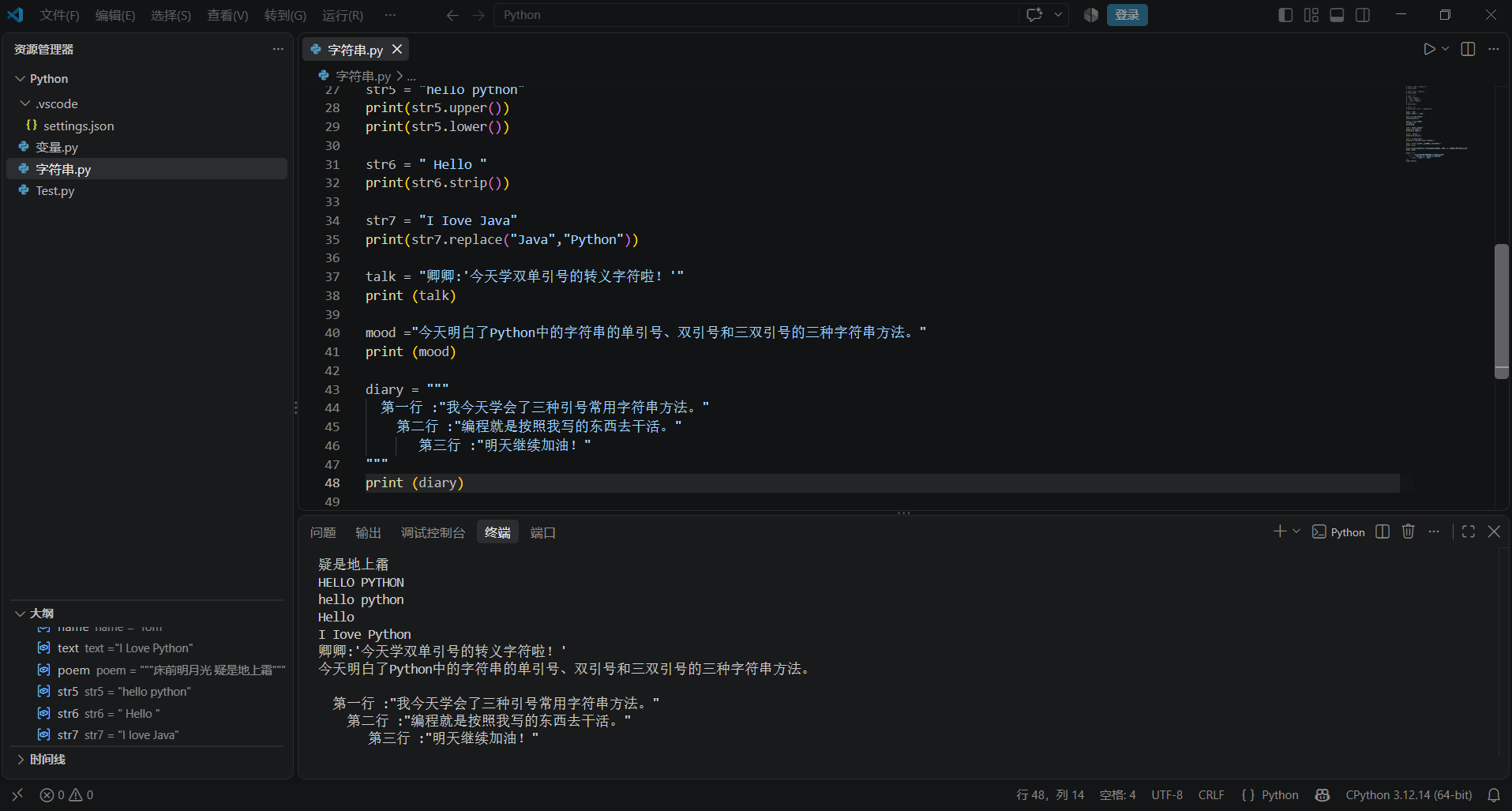Expand the 时间线 timeline section

(21, 759)
